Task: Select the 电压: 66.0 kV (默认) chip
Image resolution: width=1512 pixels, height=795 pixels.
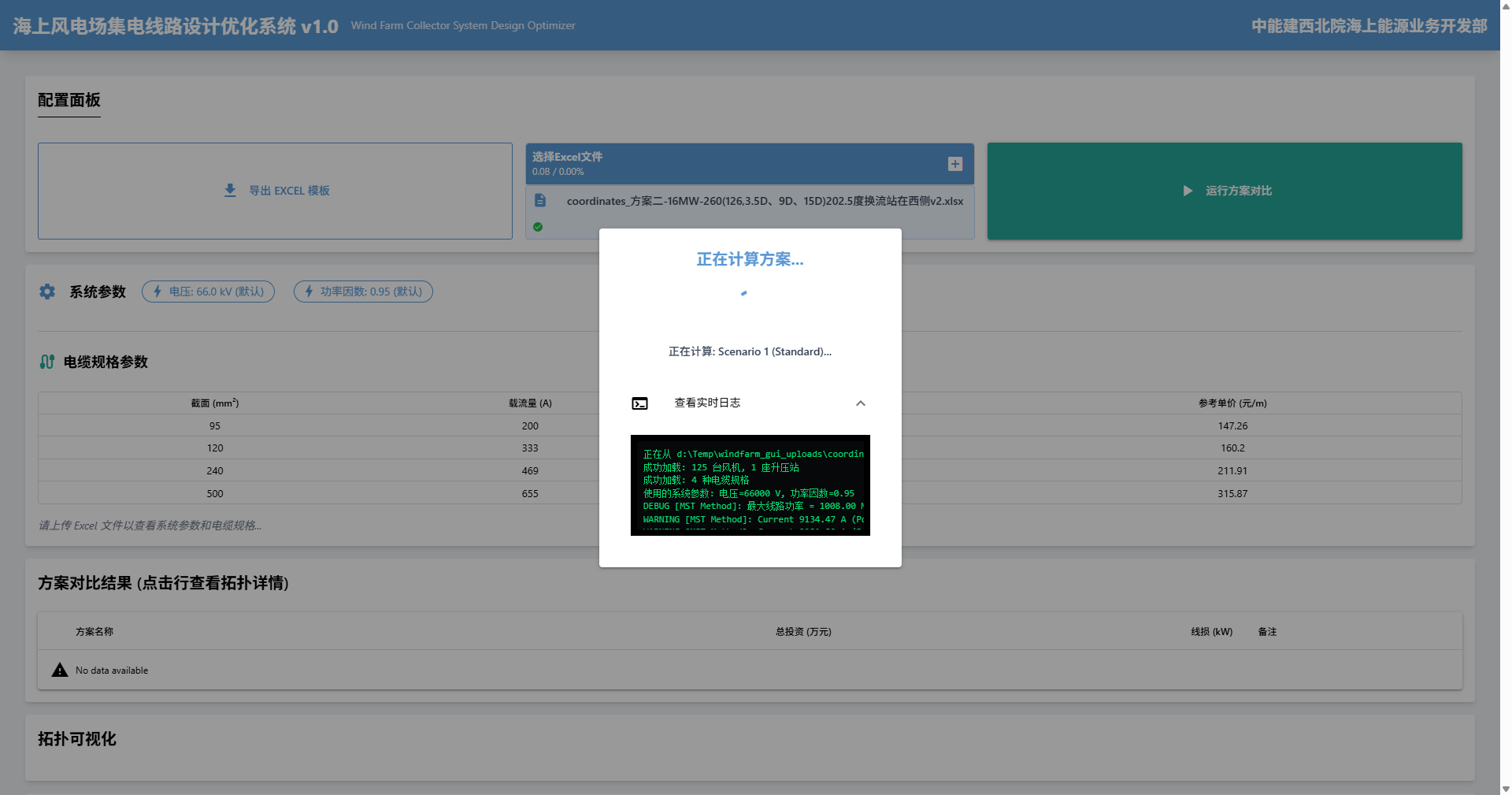Action: click(208, 292)
